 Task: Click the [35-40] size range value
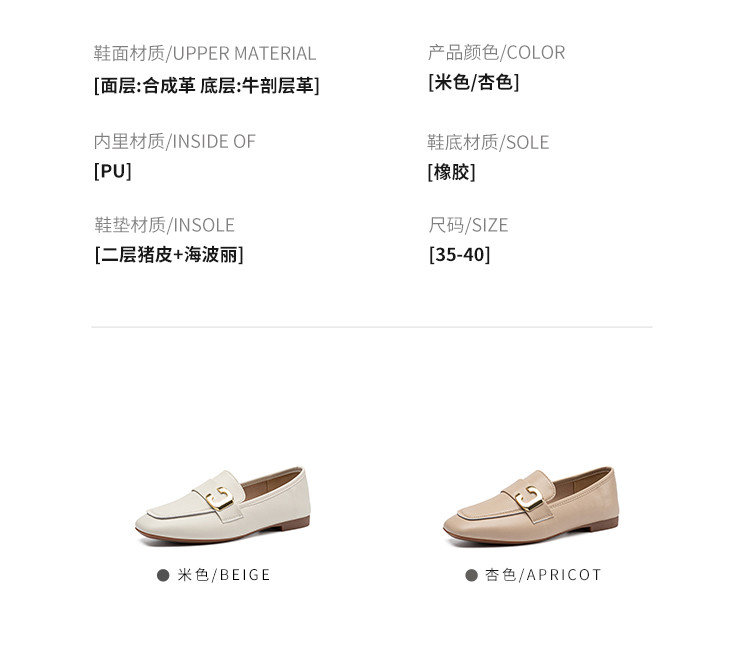[x=460, y=255]
